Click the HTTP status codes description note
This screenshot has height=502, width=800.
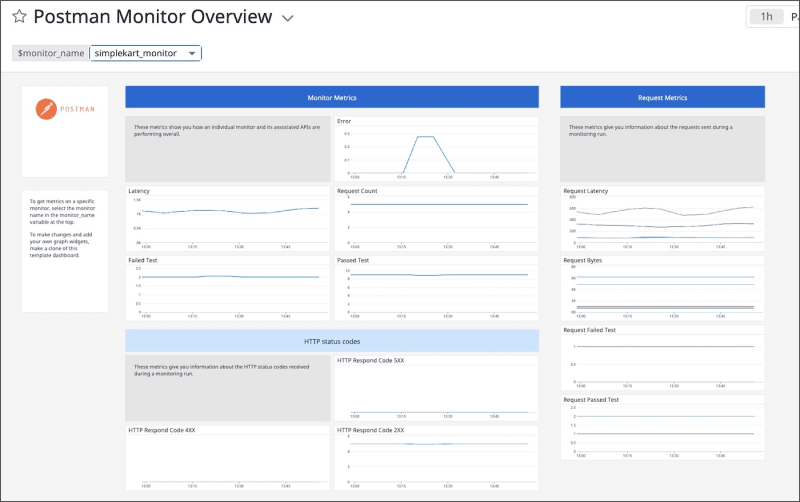click(228, 388)
